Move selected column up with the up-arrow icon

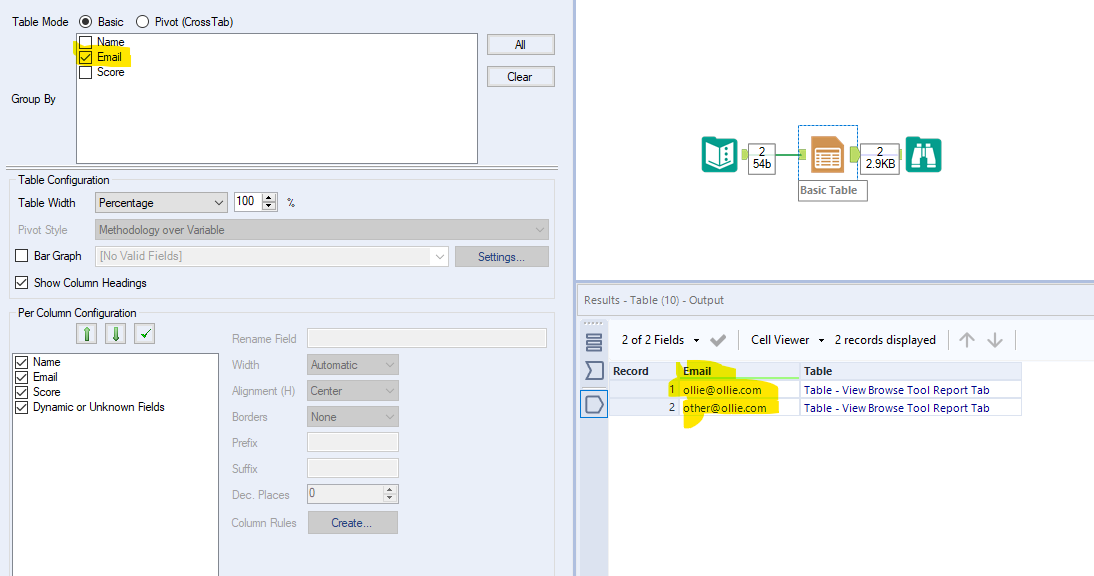pos(87,333)
